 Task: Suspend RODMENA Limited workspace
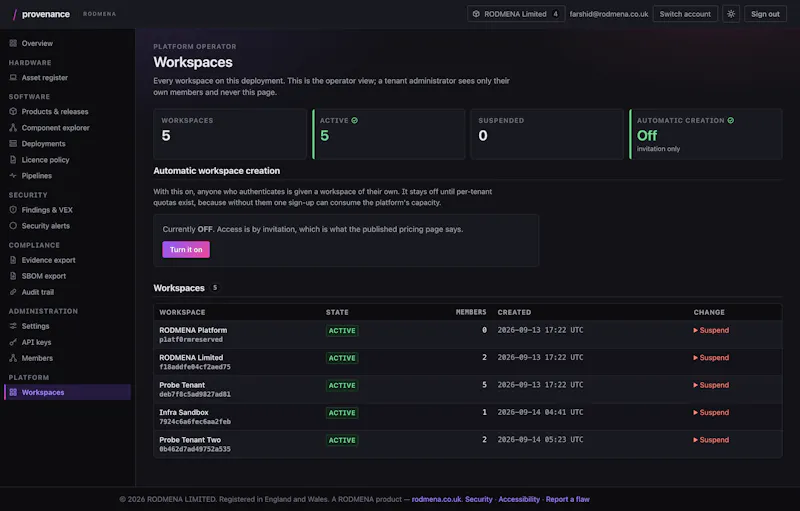click(x=711, y=357)
